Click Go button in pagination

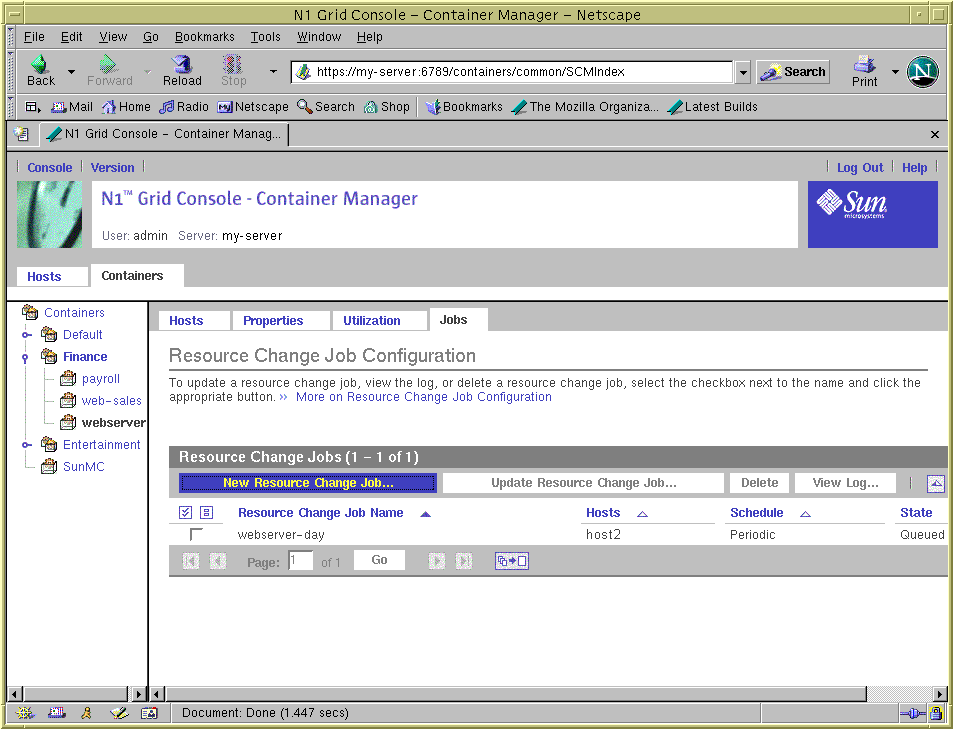pyautogui.click(x=379, y=560)
